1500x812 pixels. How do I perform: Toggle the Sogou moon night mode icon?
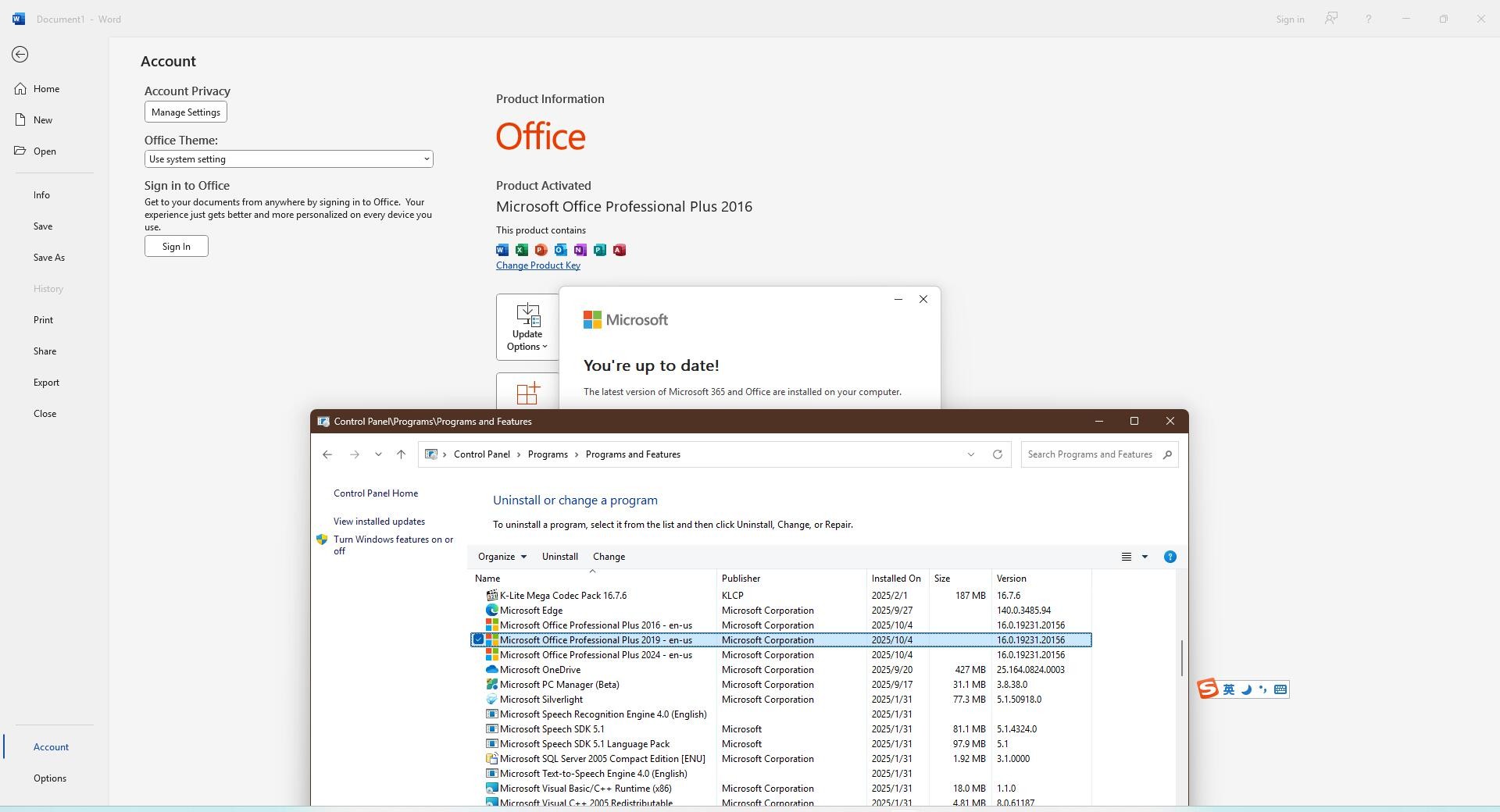[x=1246, y=689]
